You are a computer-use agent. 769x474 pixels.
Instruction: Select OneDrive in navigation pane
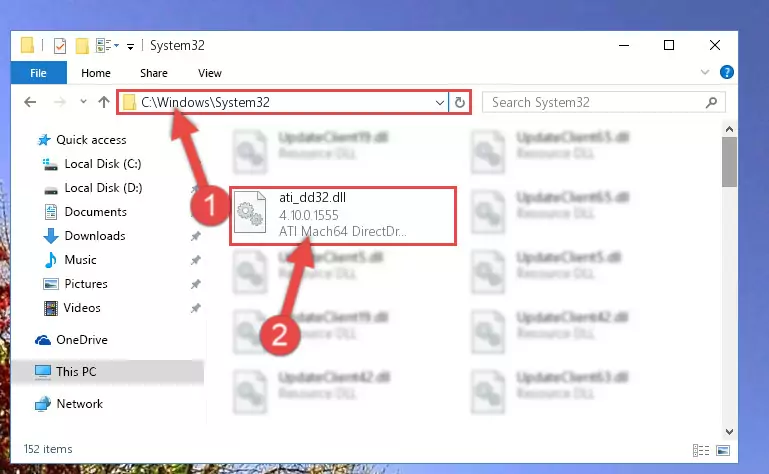coord(81,340)
